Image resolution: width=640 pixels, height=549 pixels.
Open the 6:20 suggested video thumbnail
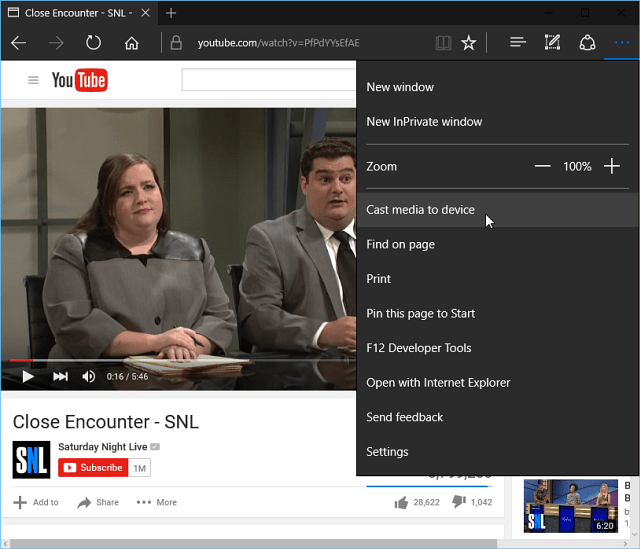coord(571,506)
